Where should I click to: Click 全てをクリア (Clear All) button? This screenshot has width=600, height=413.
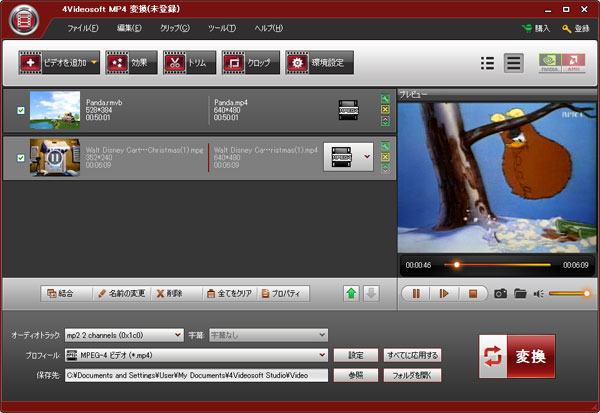[230, 294]
